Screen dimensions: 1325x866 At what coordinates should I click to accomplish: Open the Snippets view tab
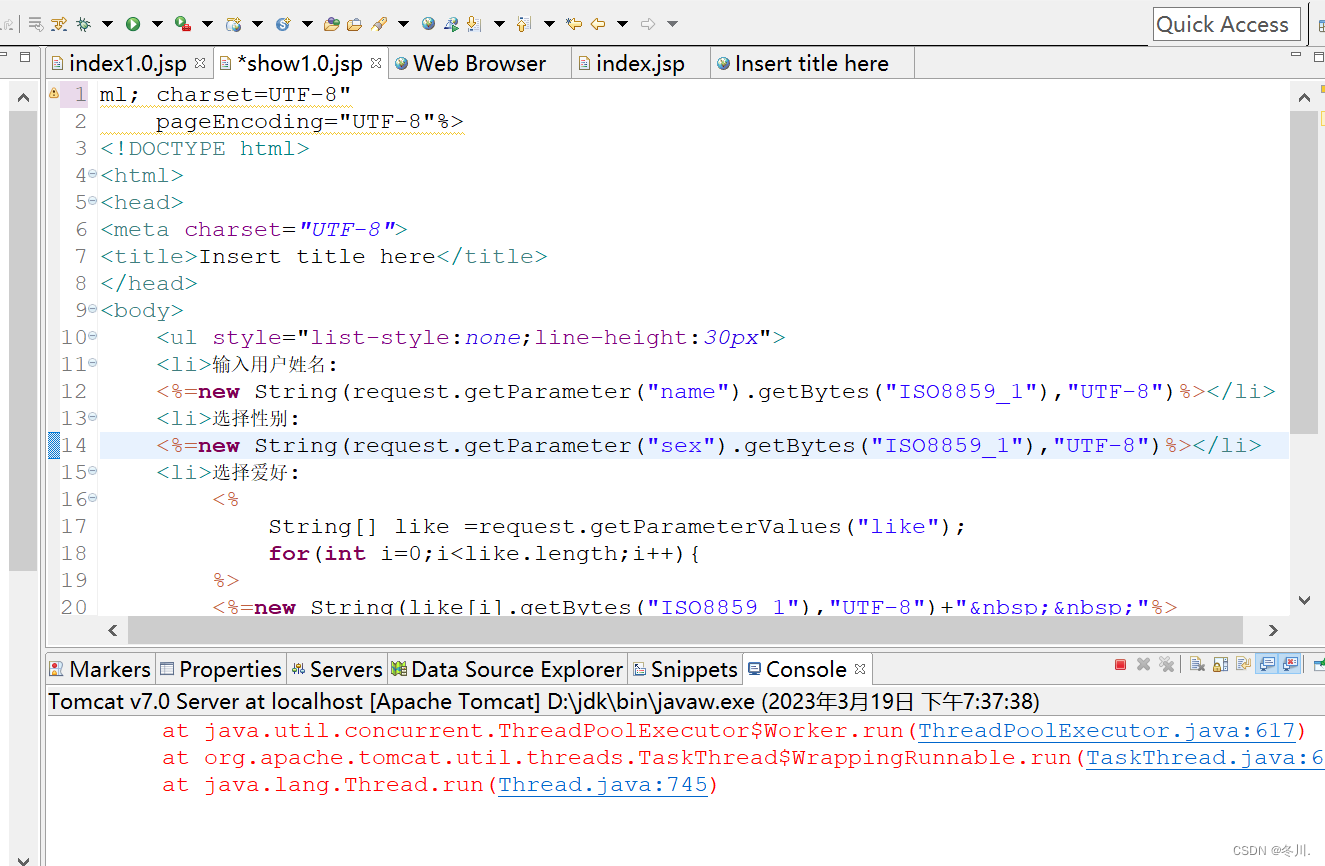point(685,669)
